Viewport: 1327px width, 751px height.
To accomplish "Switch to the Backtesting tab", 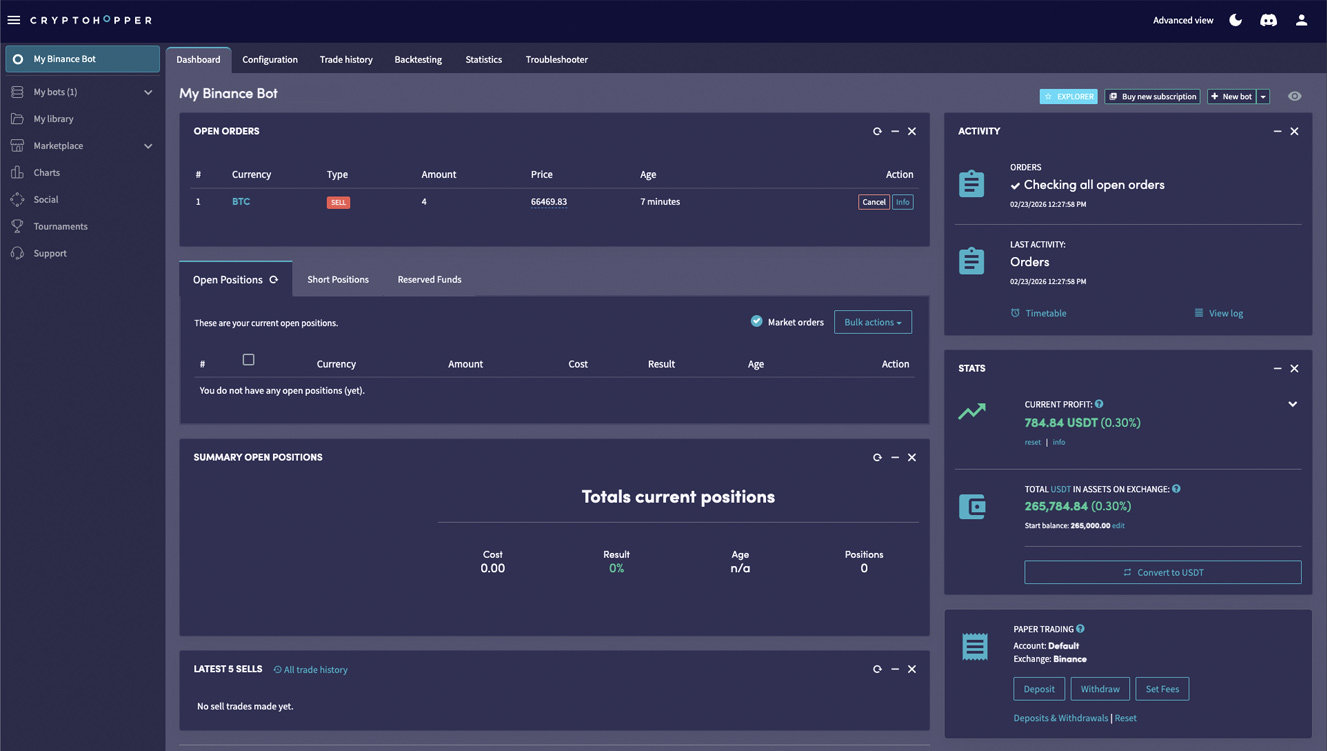I will [418, 60].
